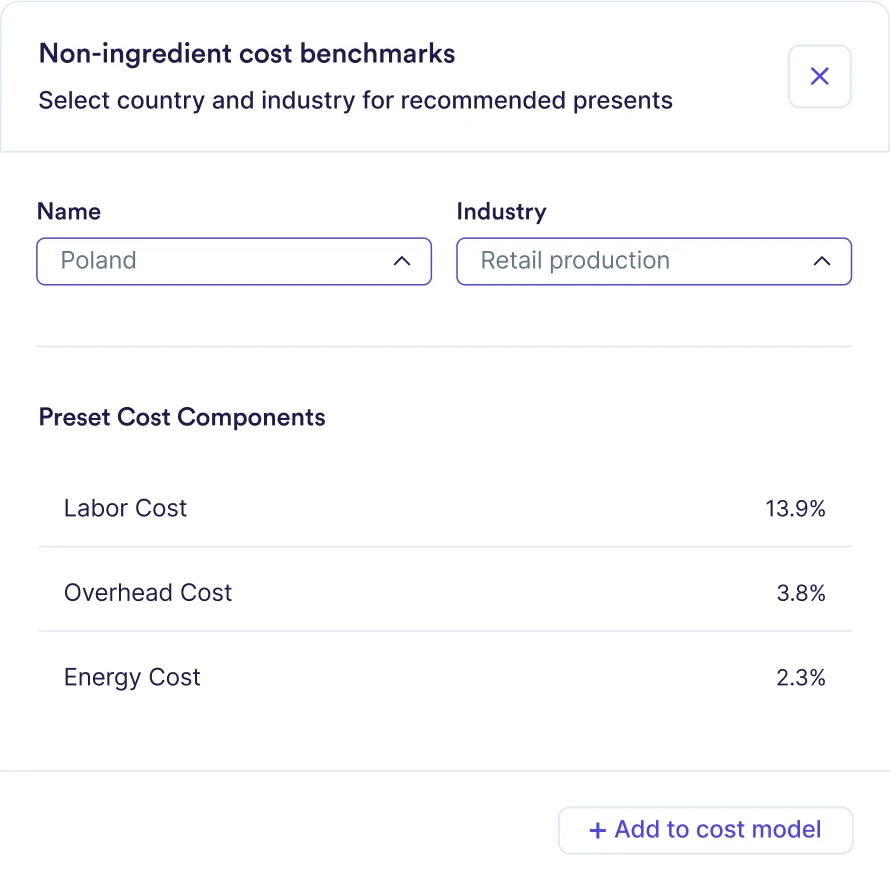Collapse the Name dropdown chevron

pos(402,261)
